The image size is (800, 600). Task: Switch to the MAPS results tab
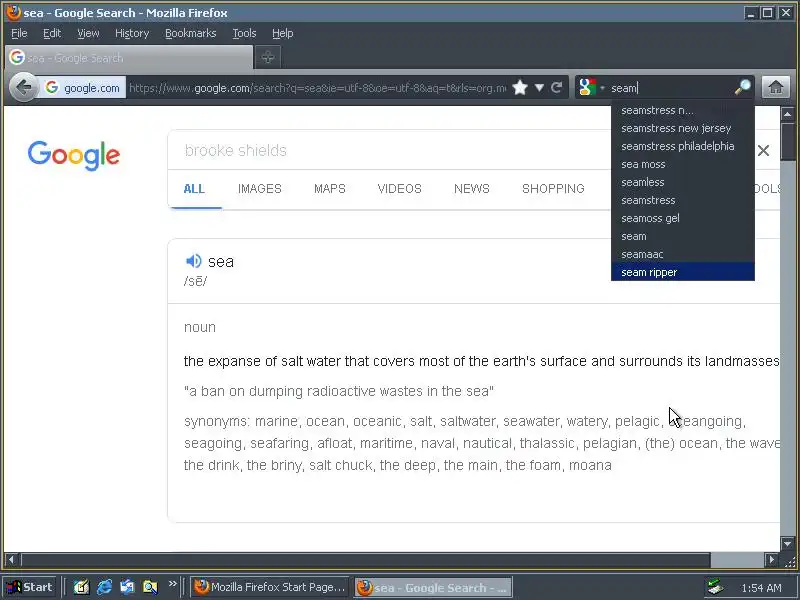point(330,189)
